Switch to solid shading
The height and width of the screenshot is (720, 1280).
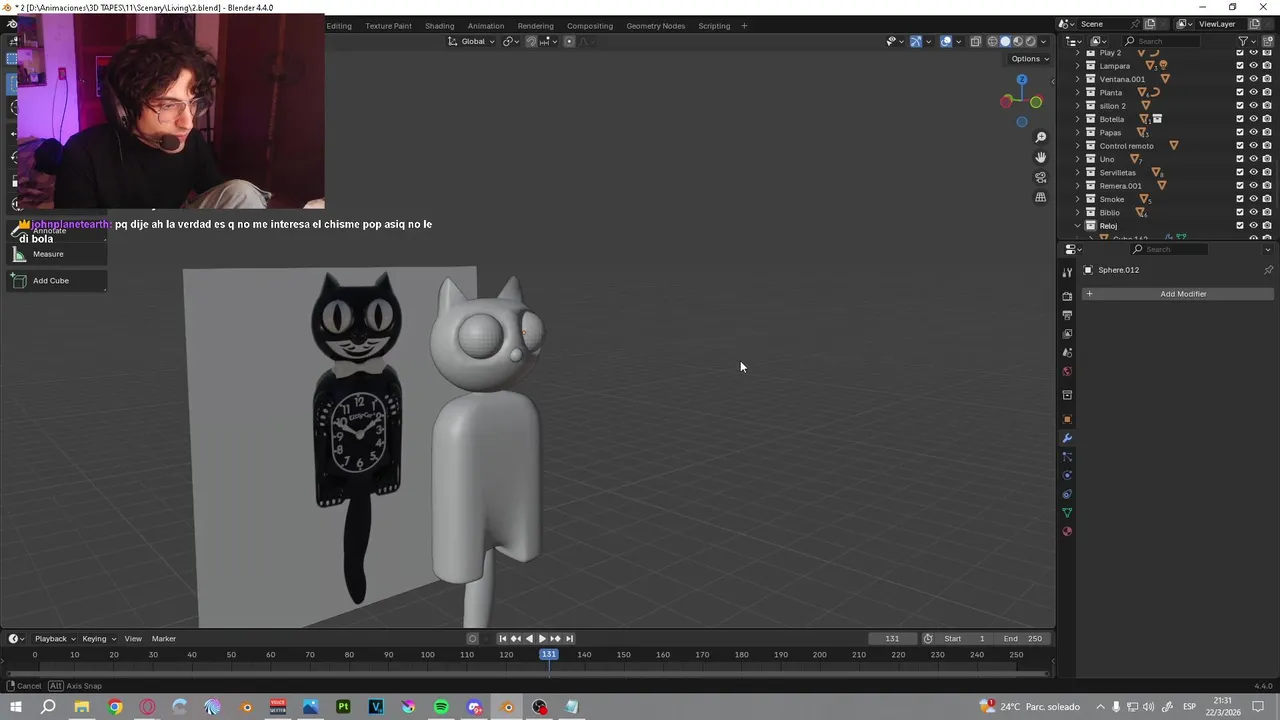coord(1005,41)
